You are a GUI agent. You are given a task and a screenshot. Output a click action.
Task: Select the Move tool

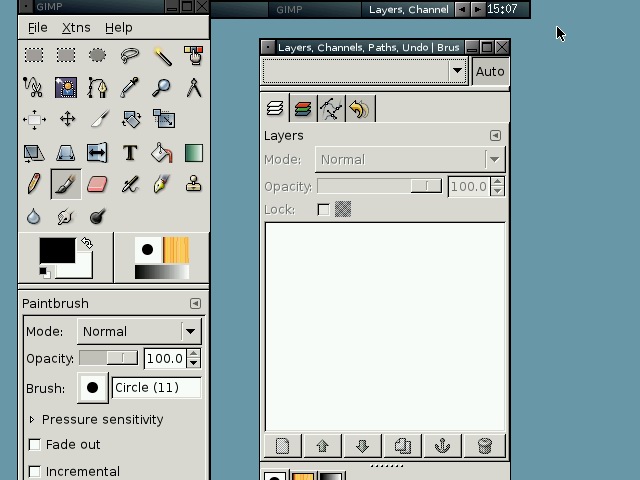[x=66, y=120]
